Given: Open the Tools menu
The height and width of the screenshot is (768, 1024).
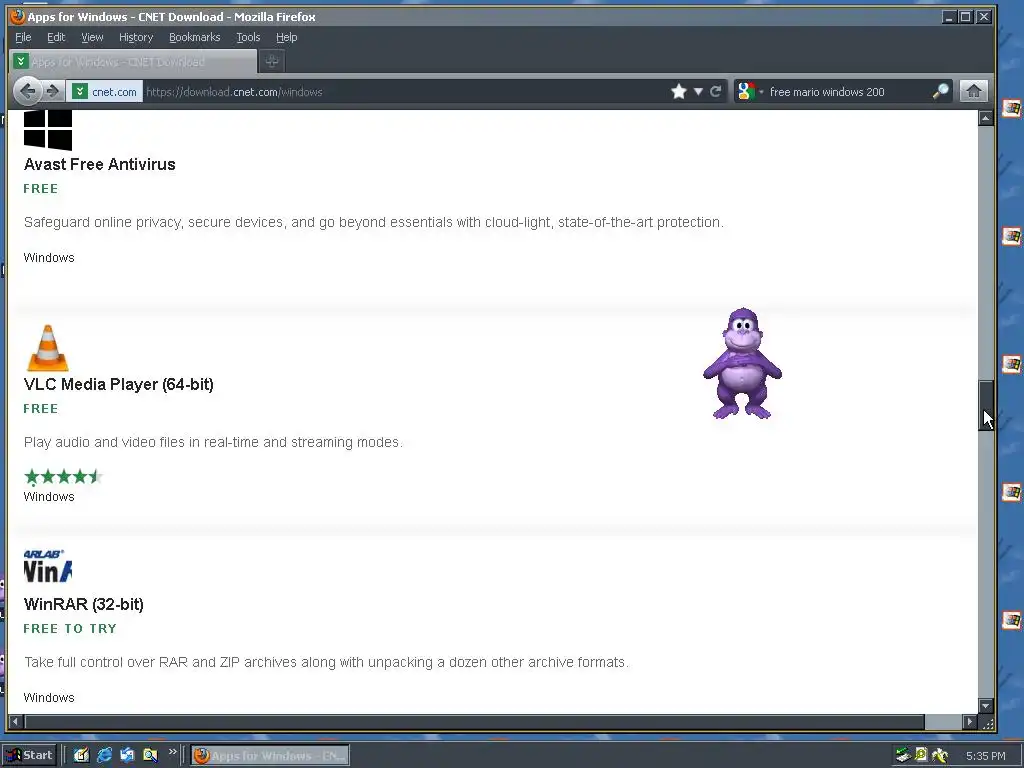Looking at the screenshot, I should (x=248, y=37).
